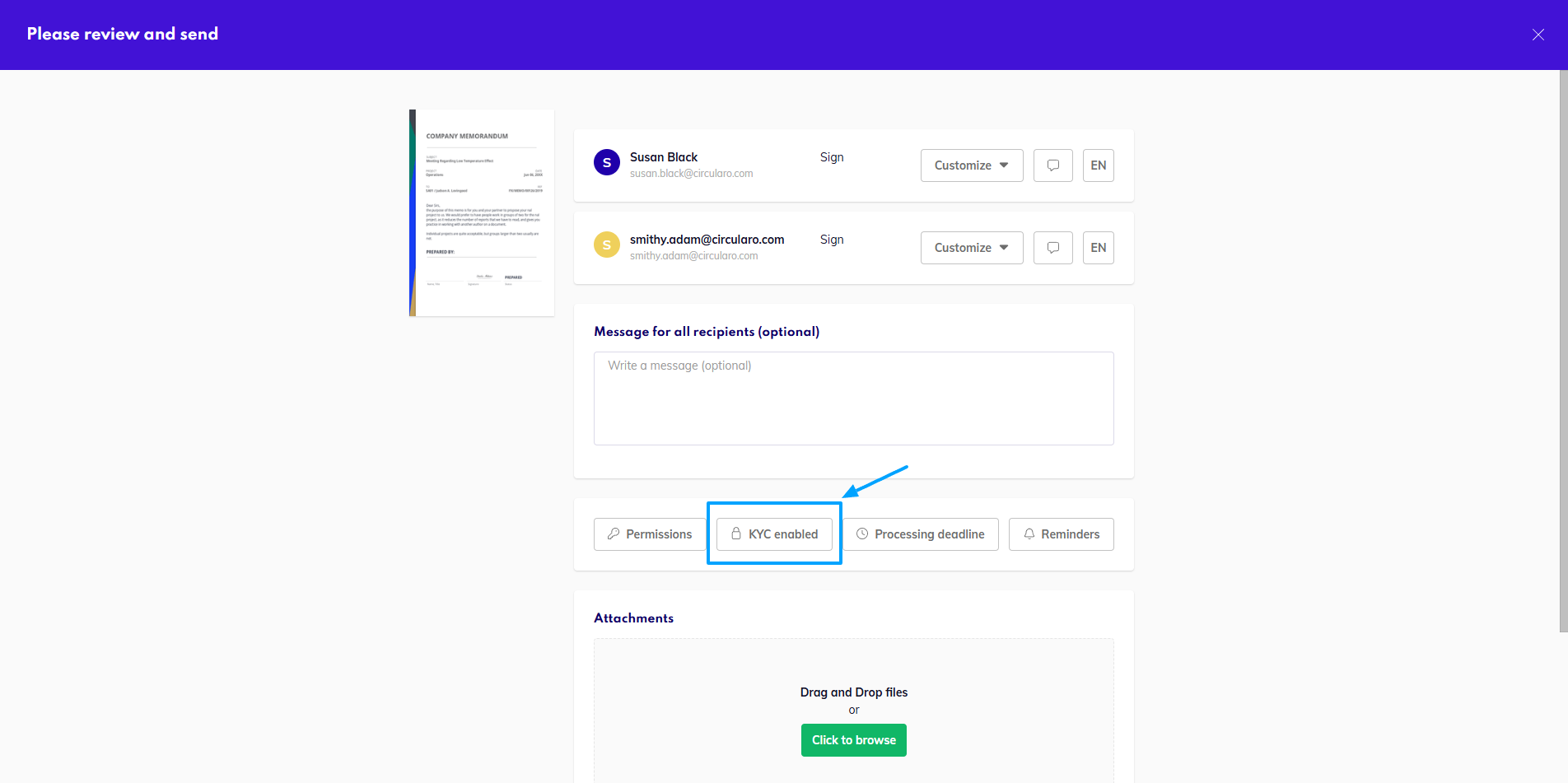Configure Reminders for recipients

pyautogui.click(x=1061, y=534)
